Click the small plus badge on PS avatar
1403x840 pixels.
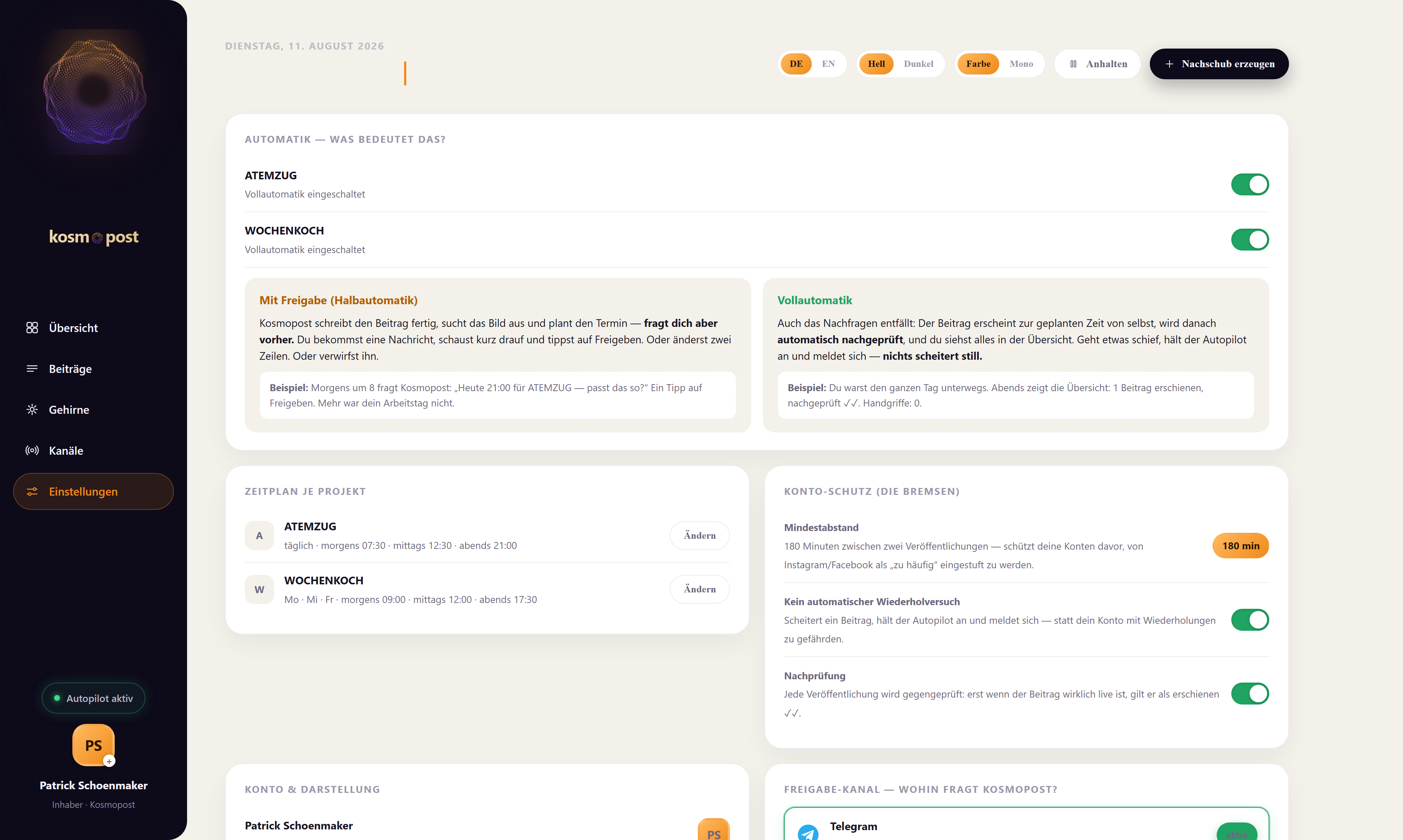pos(109,761)
